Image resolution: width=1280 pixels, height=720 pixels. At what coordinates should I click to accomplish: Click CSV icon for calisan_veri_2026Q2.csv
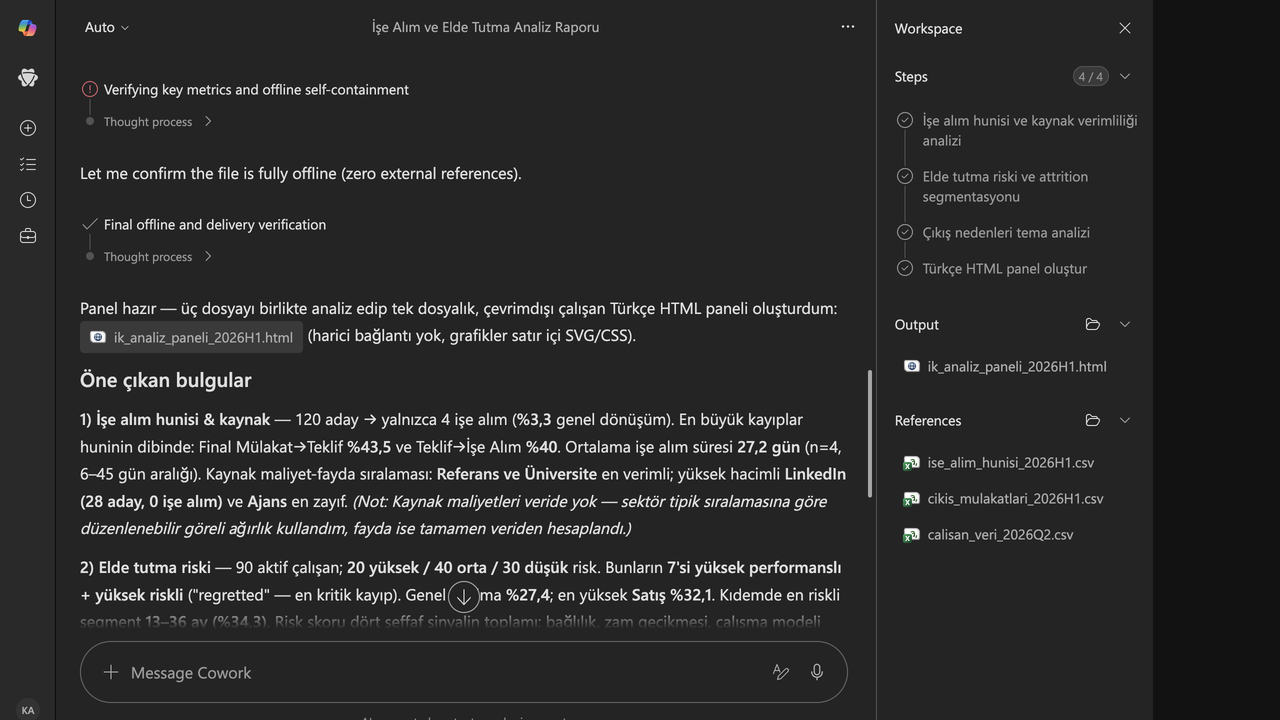(911, 534)
